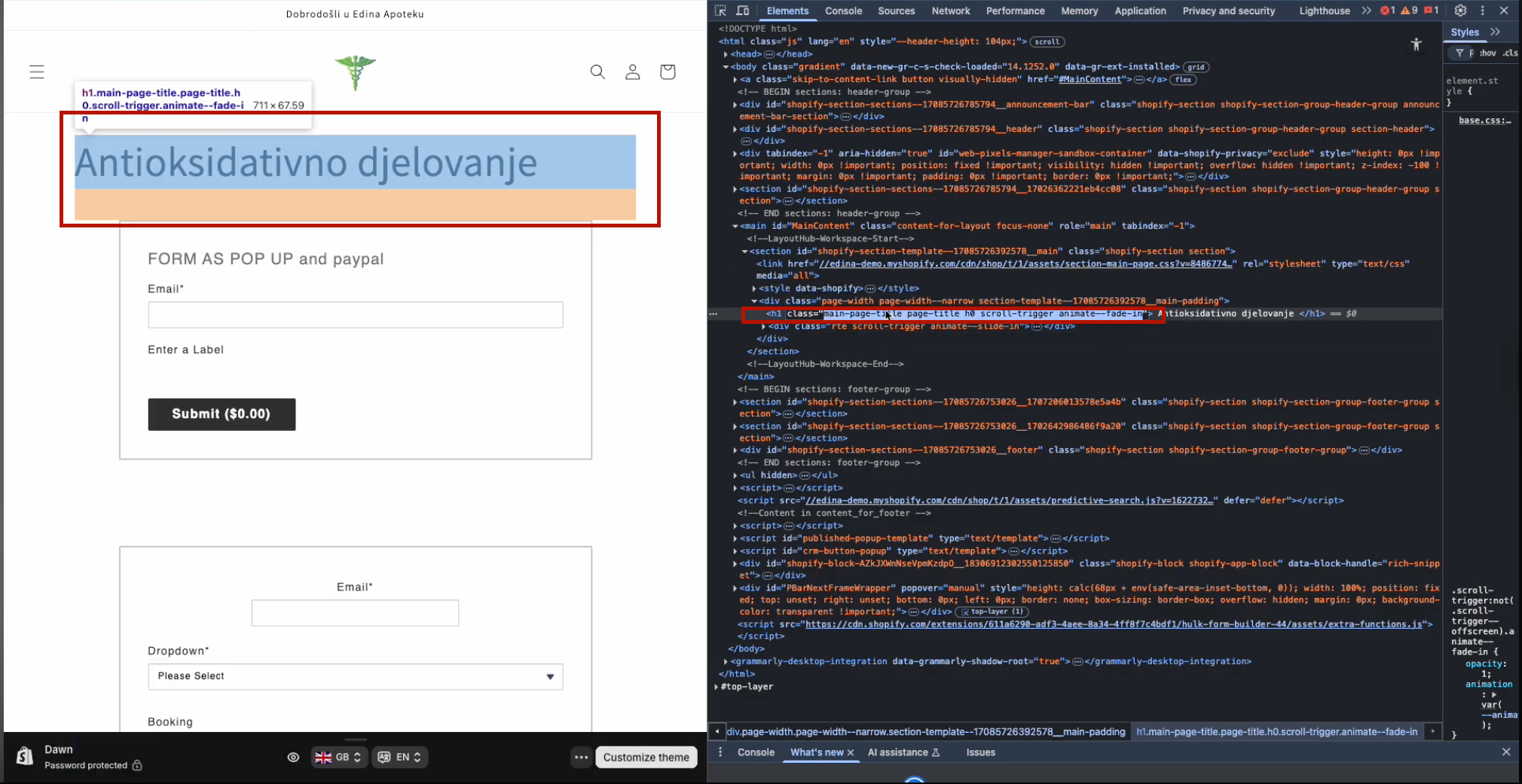Open the Memory tab

click(x=1079, y=11)
